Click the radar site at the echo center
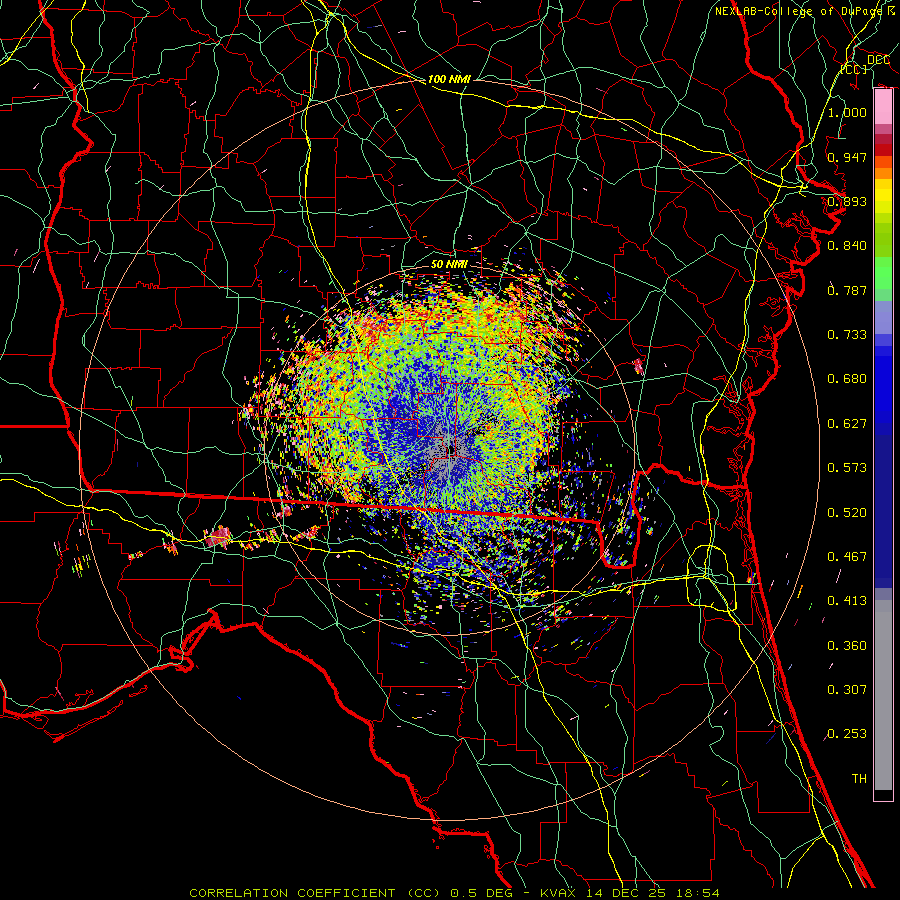900x900 pixels. (x=452, y=449)
